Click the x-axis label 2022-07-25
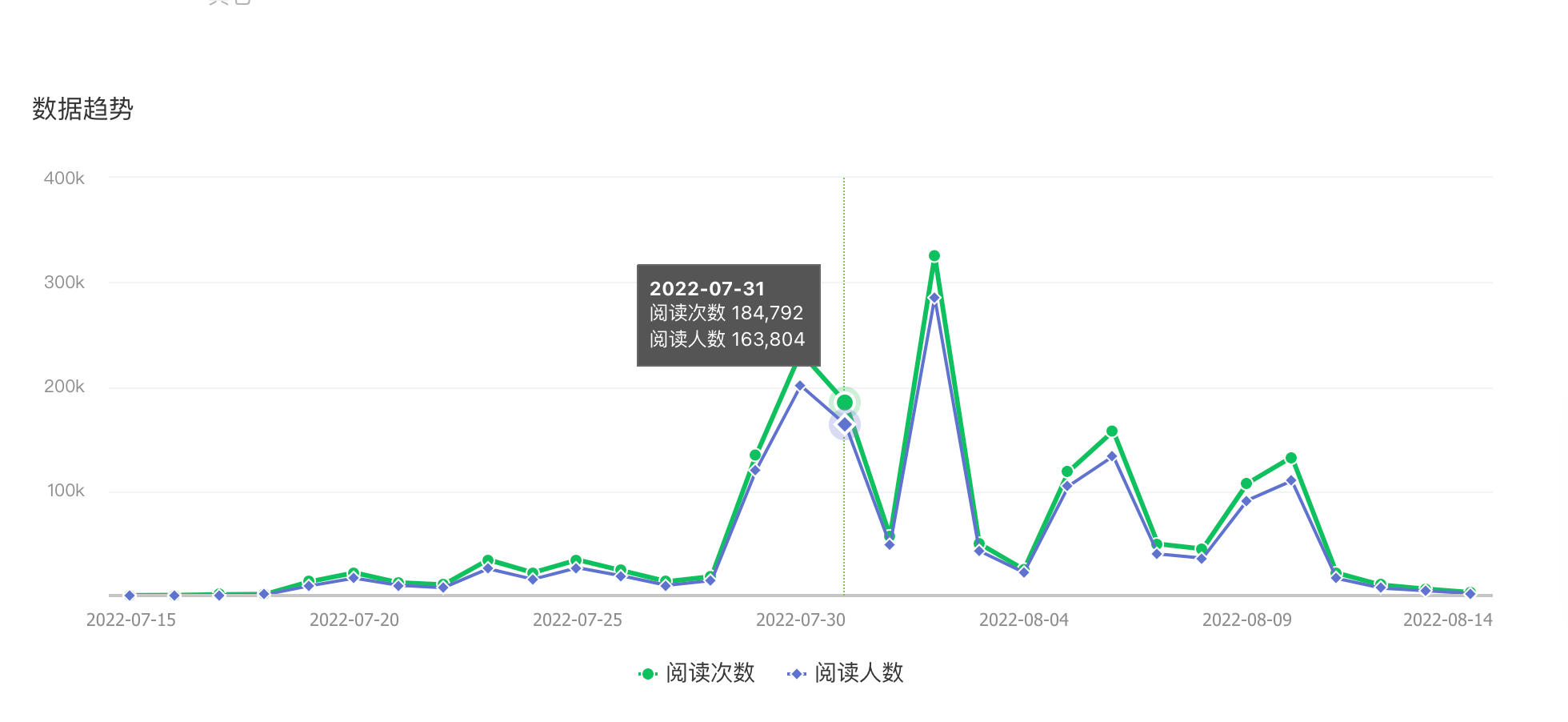 pyautogui.click(x=578, y=620)
